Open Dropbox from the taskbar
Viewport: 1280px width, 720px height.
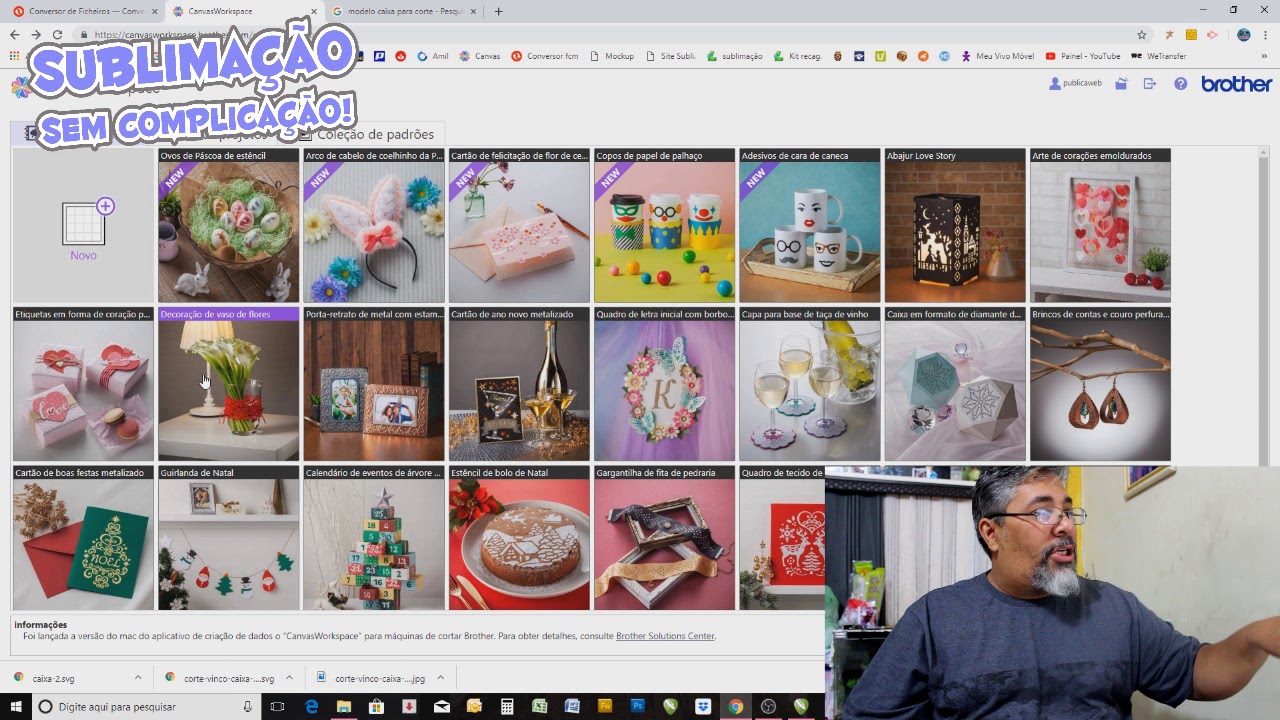click(x=703, y=707)
